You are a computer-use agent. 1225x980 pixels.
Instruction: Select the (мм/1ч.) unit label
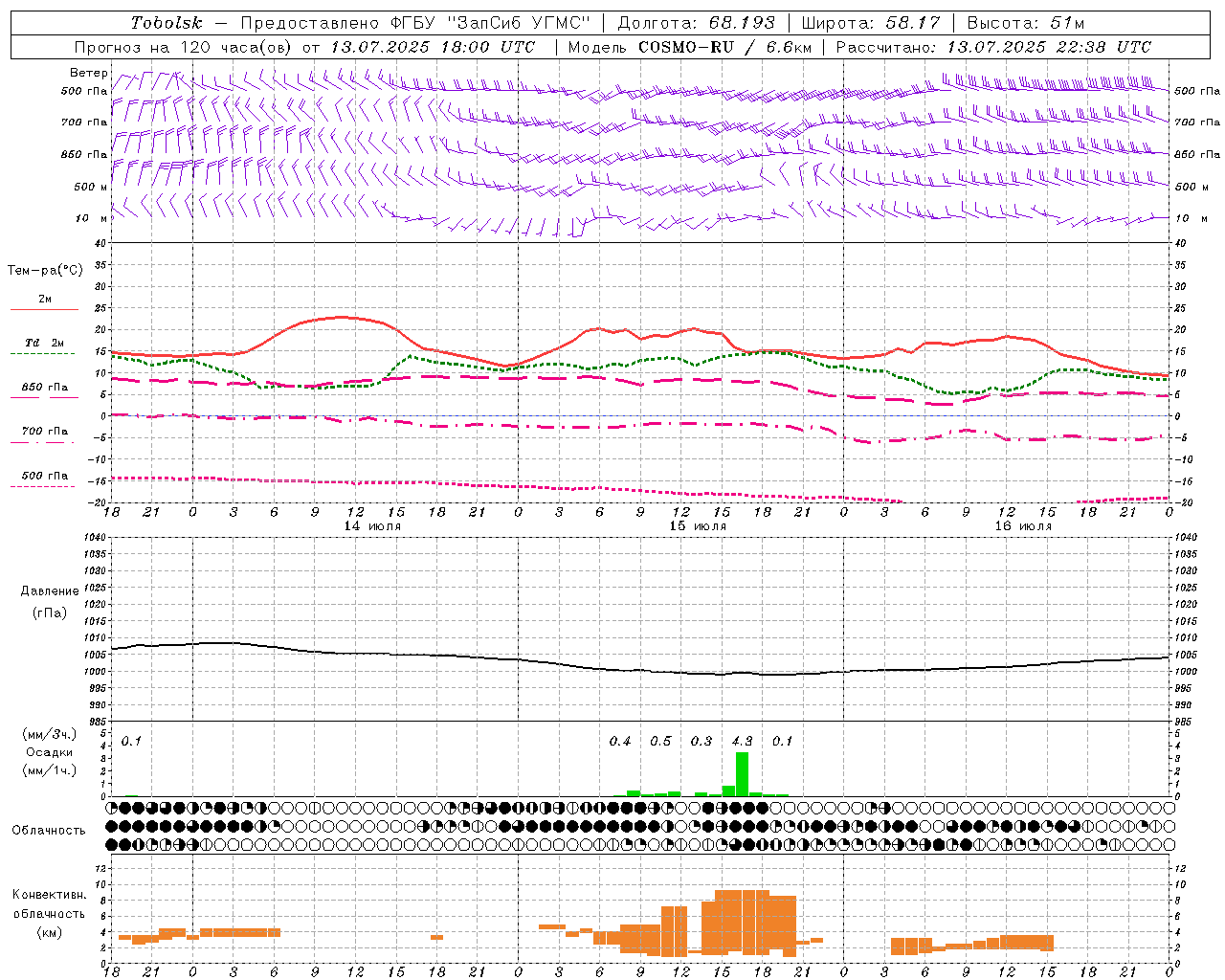49,770
